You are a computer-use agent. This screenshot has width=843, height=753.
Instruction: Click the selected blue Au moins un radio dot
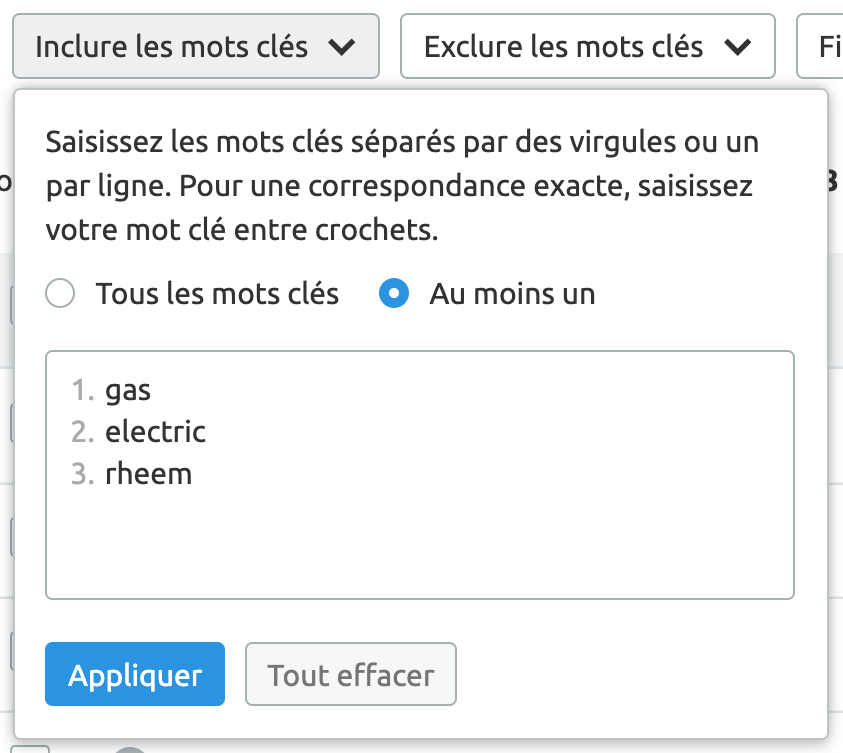[394, 293]
